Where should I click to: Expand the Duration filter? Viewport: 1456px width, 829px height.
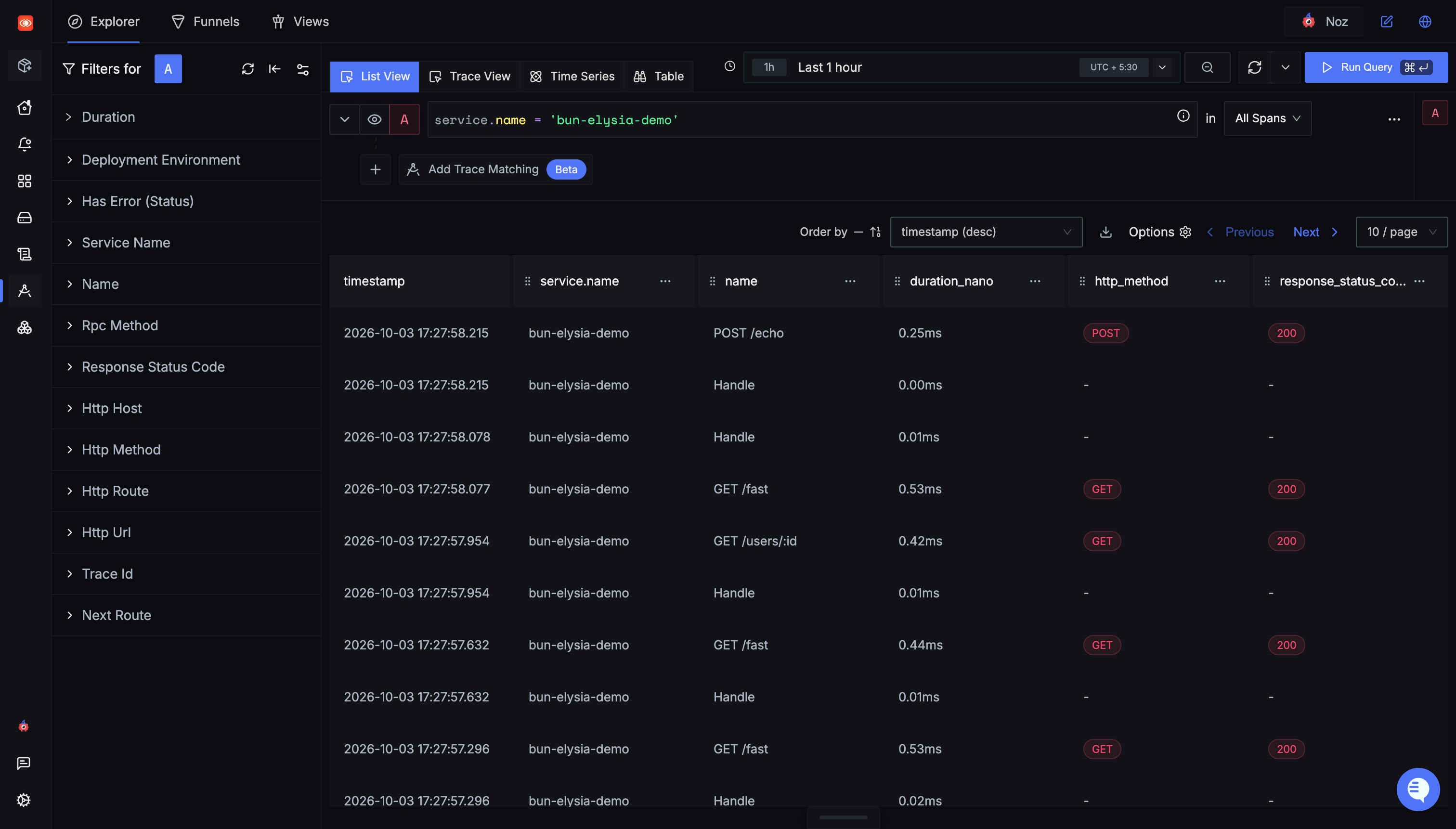186,117
